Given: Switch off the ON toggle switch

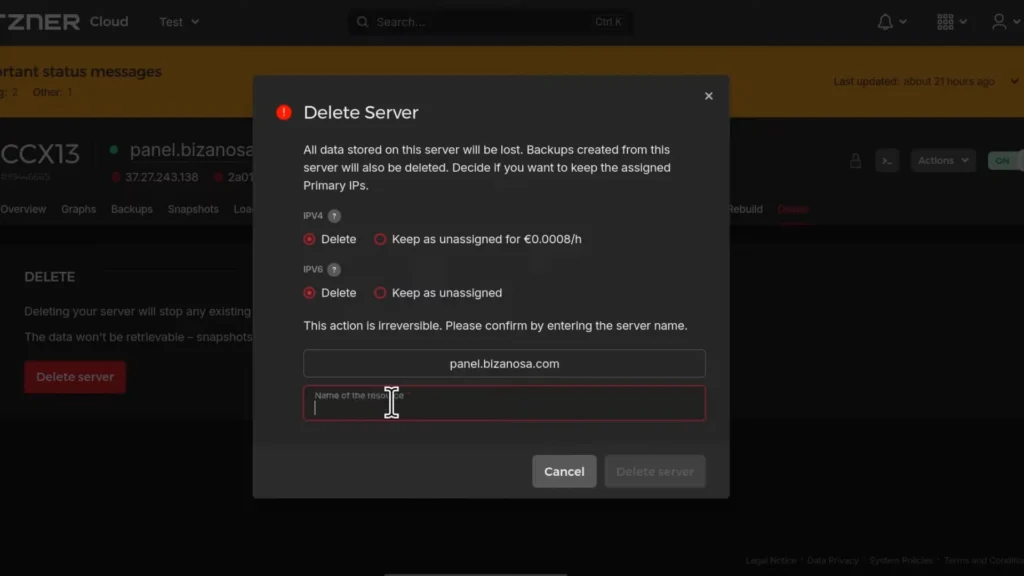Looking at the screenshot, I should 1004,160.
